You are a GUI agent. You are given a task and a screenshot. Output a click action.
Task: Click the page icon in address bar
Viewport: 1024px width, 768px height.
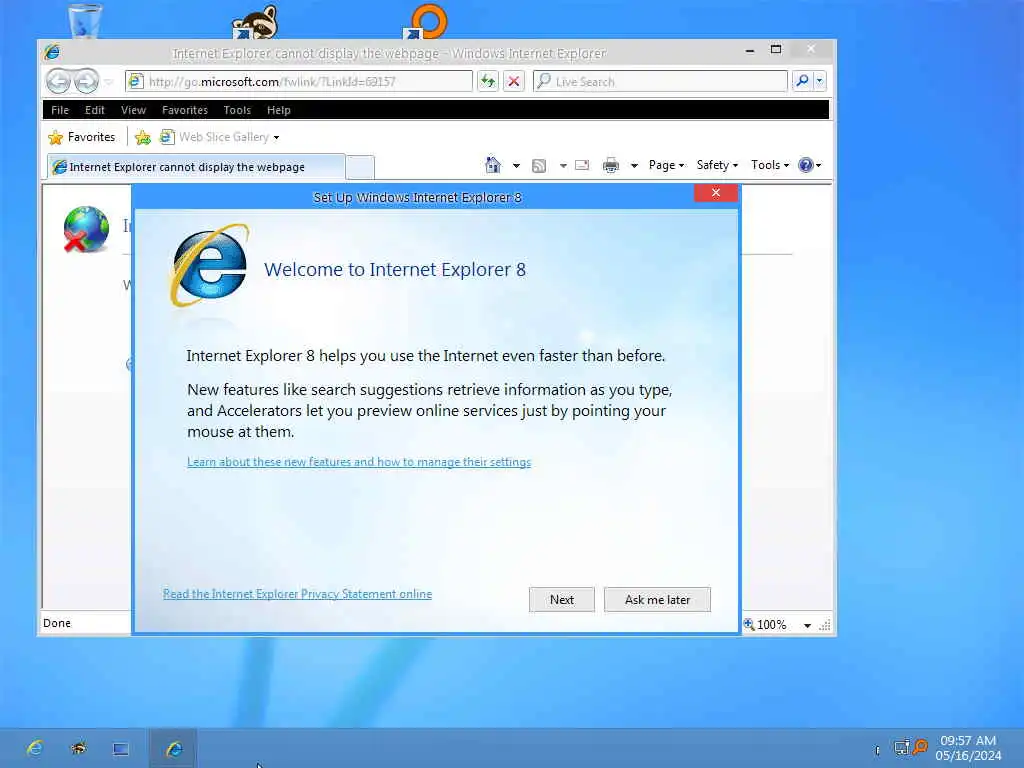(135, 81)
